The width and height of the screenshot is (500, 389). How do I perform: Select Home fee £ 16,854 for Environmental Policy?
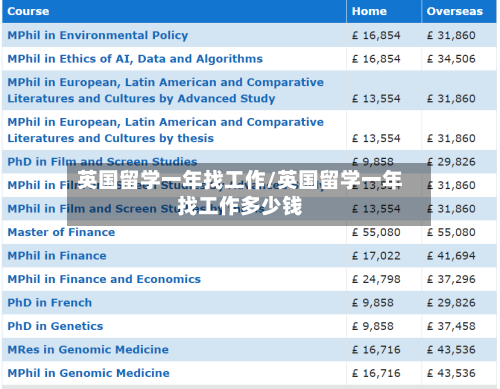point(376,35)
